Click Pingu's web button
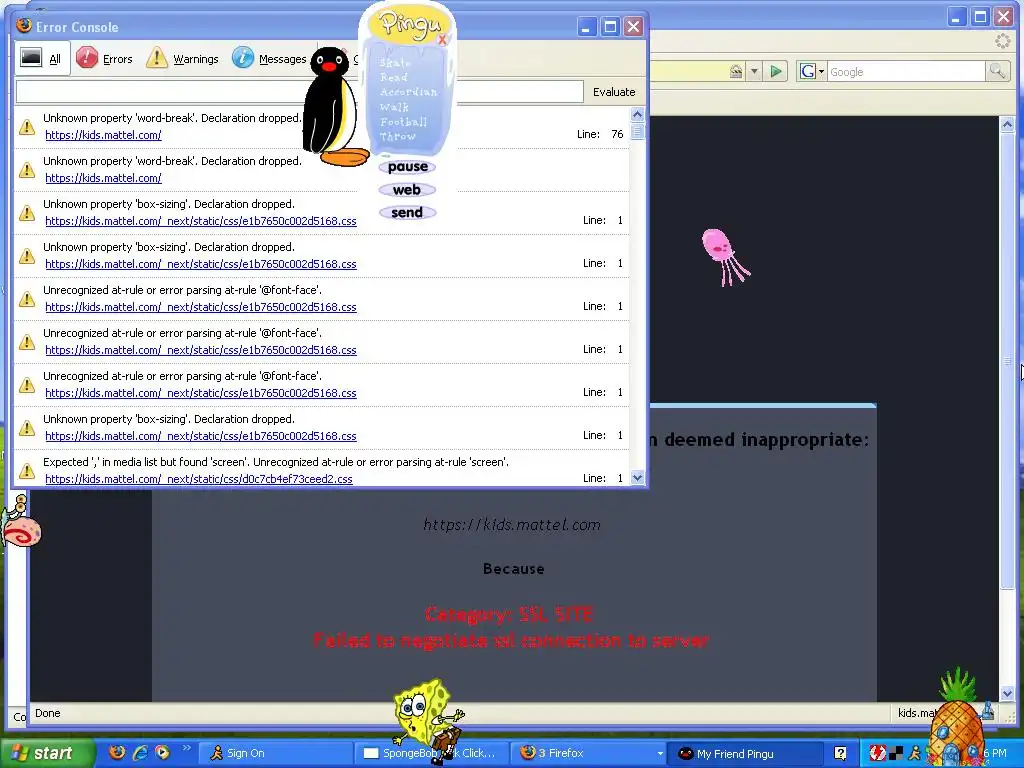 [407, 190]
